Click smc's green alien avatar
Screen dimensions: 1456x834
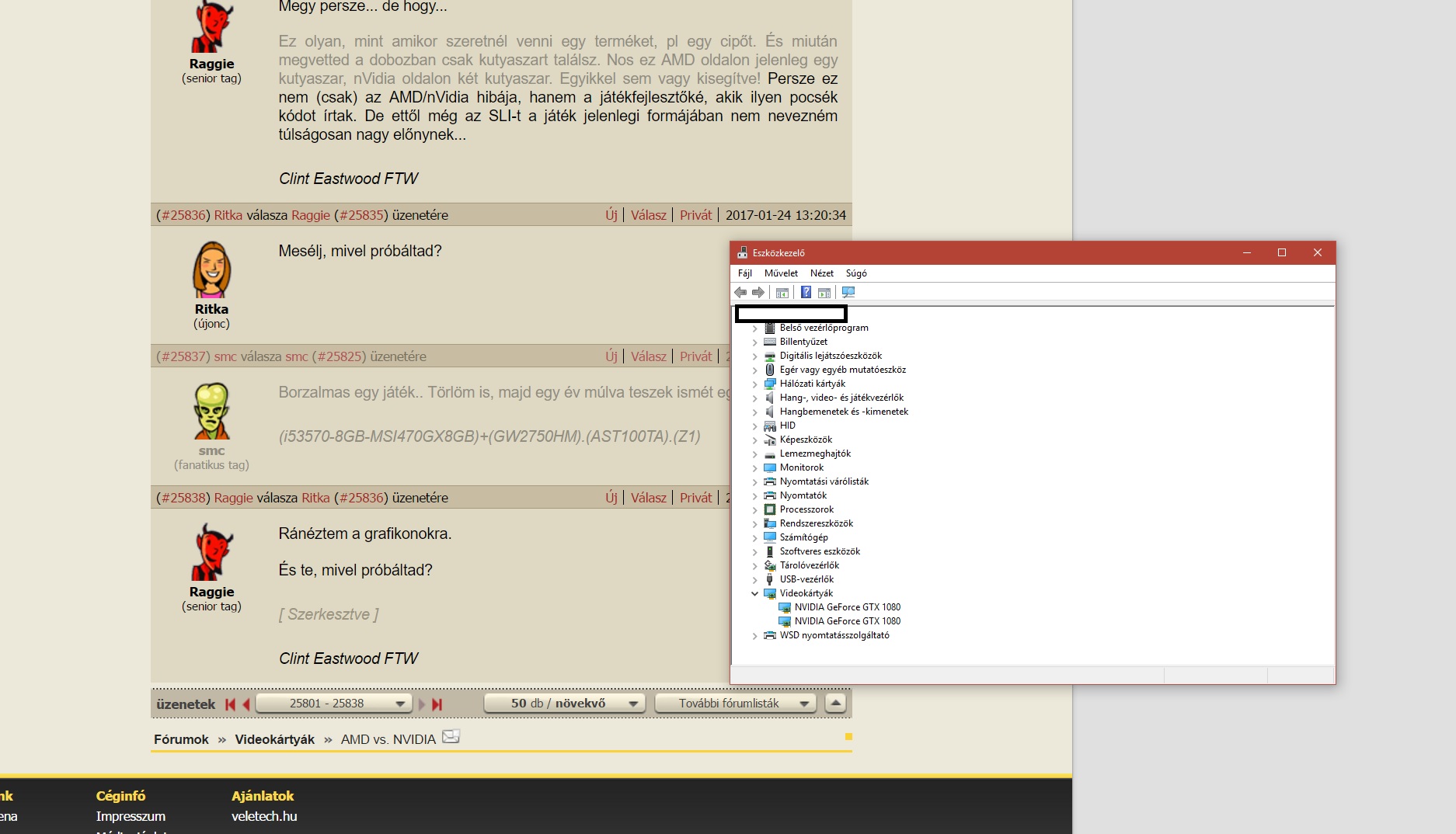pos(211,411)
